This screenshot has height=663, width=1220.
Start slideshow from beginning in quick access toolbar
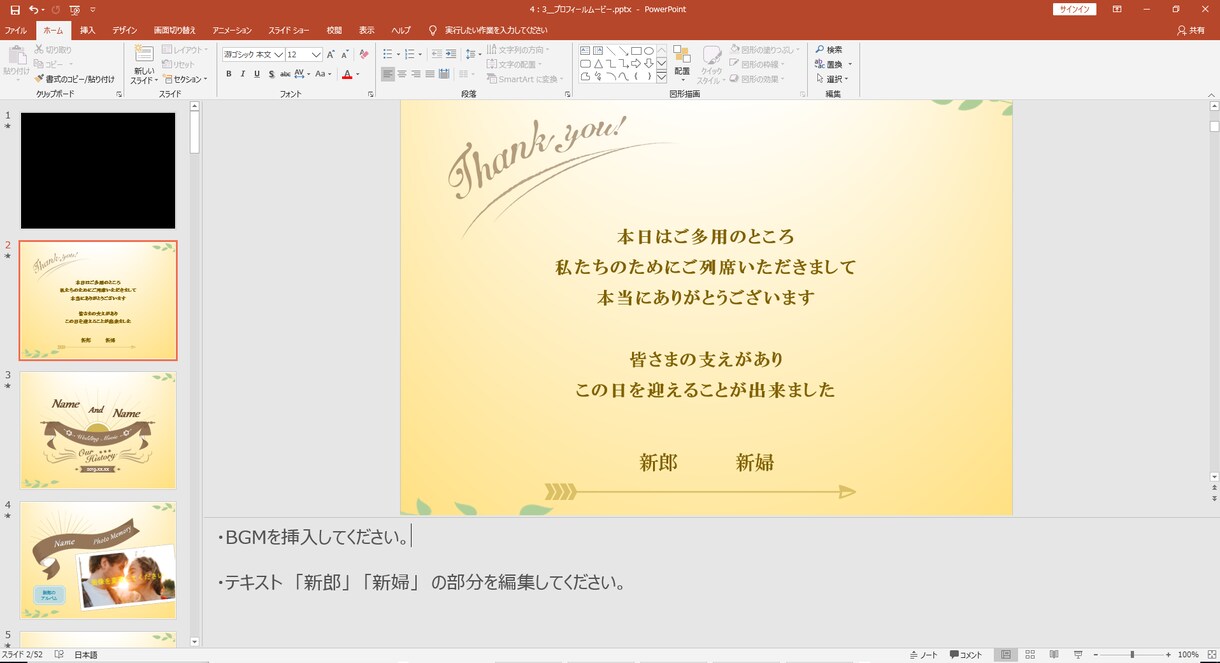74,9
